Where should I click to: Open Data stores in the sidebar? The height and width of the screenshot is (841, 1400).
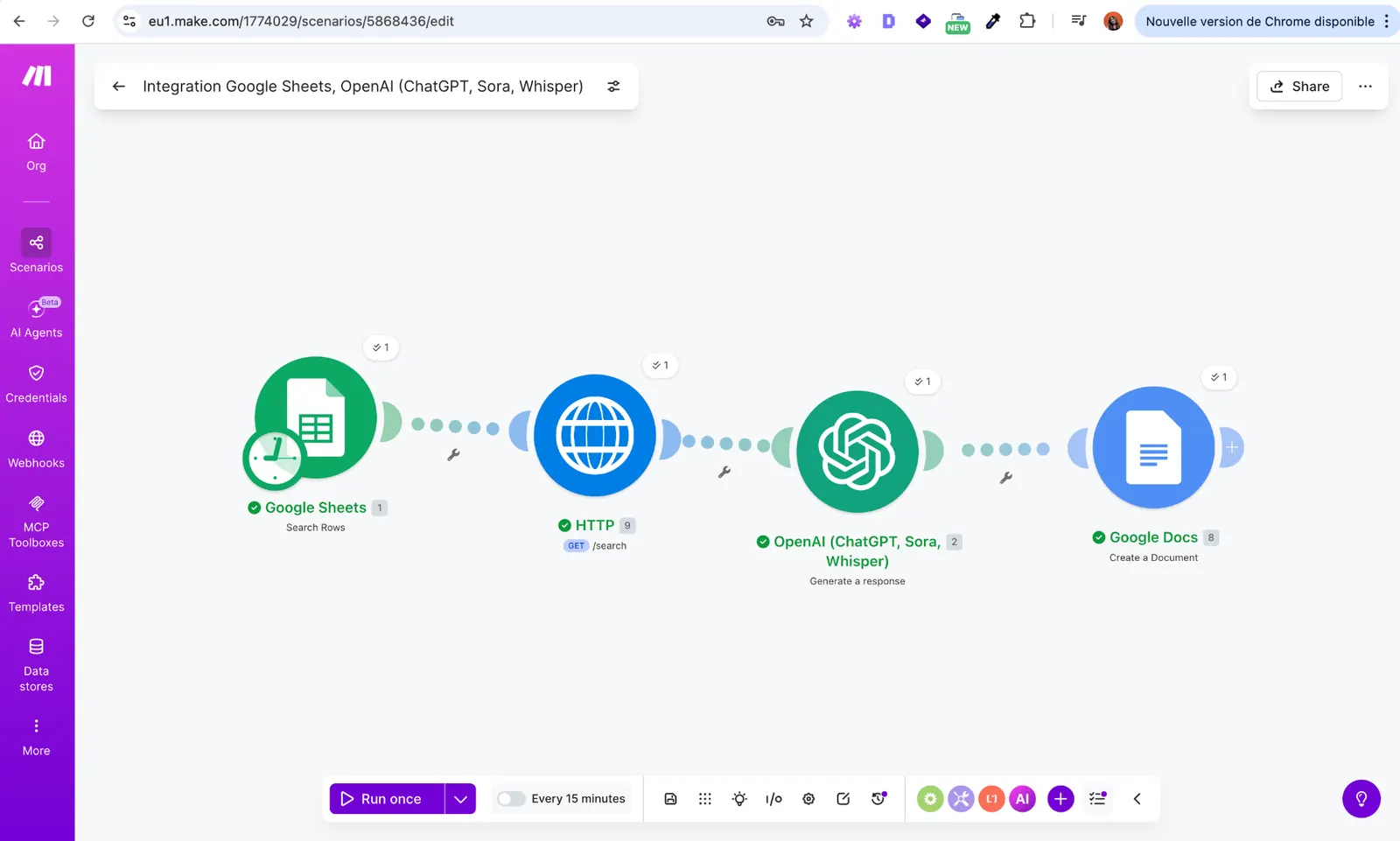click(36, 665)
